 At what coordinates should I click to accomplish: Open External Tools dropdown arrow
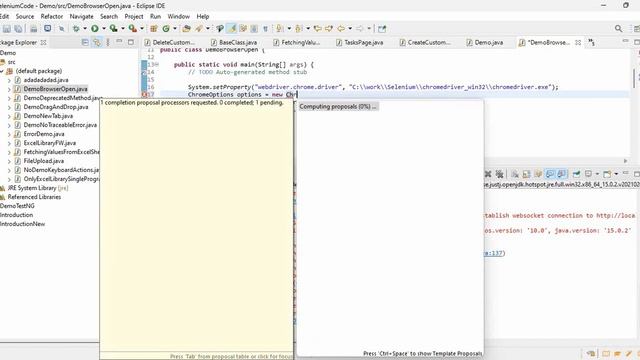tap(142, 29)
